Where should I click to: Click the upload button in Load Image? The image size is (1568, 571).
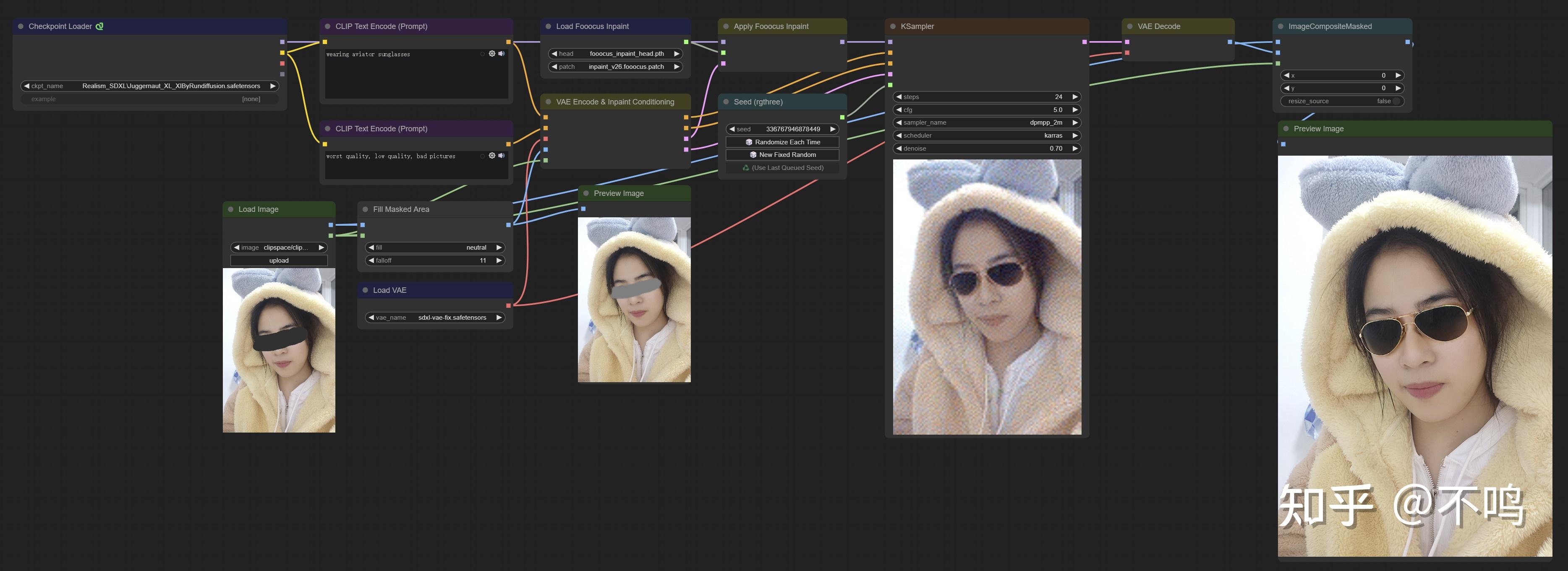pyautogui.click(x=279, y=261)
